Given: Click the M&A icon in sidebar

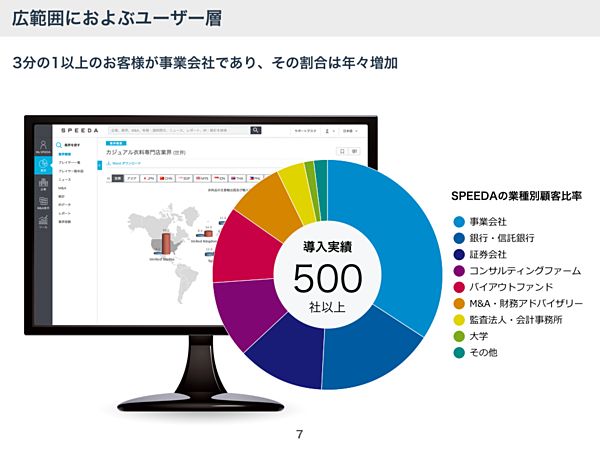Looking at the screenshot, I should (x=42, y=205).
